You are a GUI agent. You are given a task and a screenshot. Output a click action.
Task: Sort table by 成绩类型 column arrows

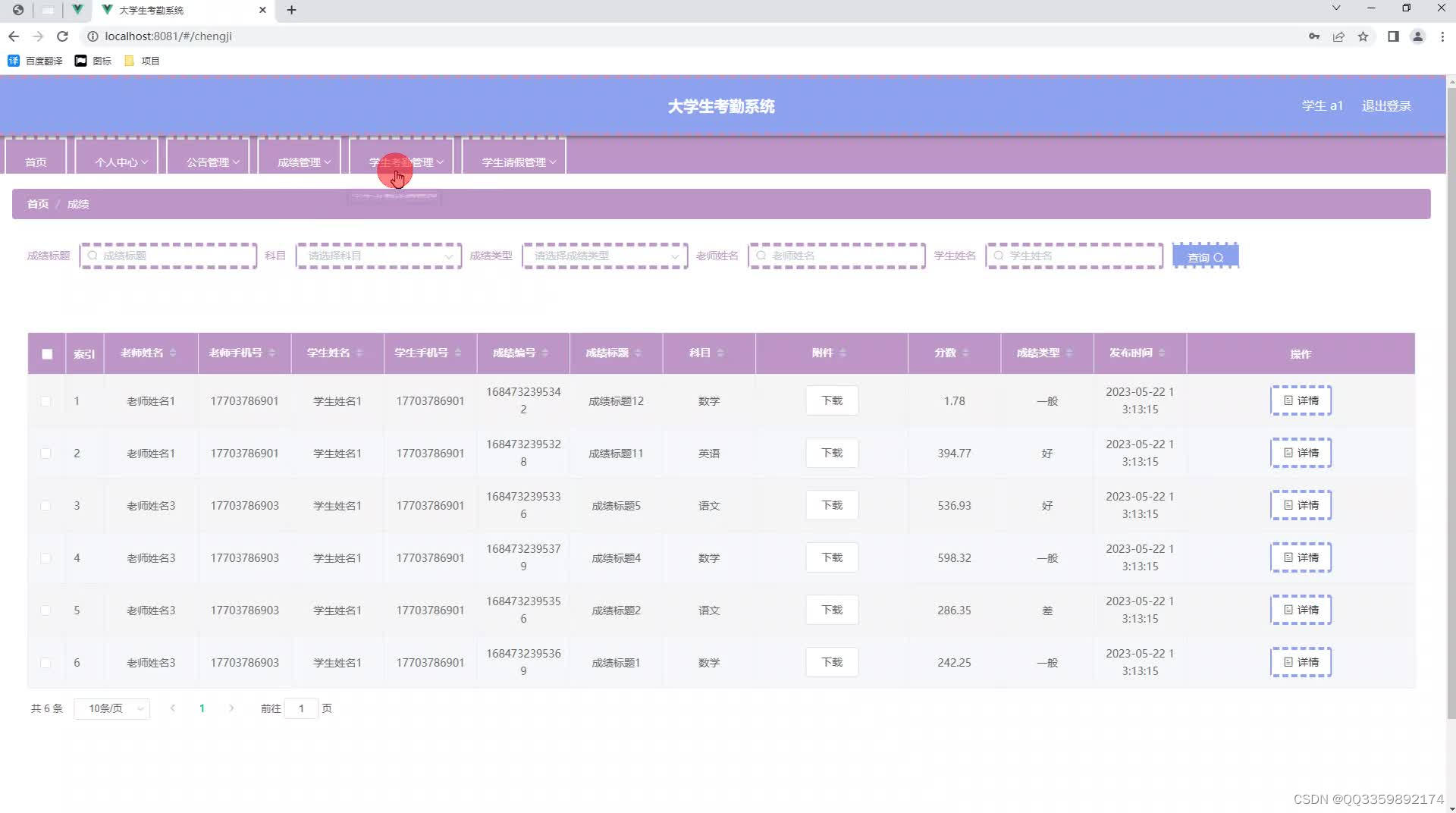[1069, 353]
